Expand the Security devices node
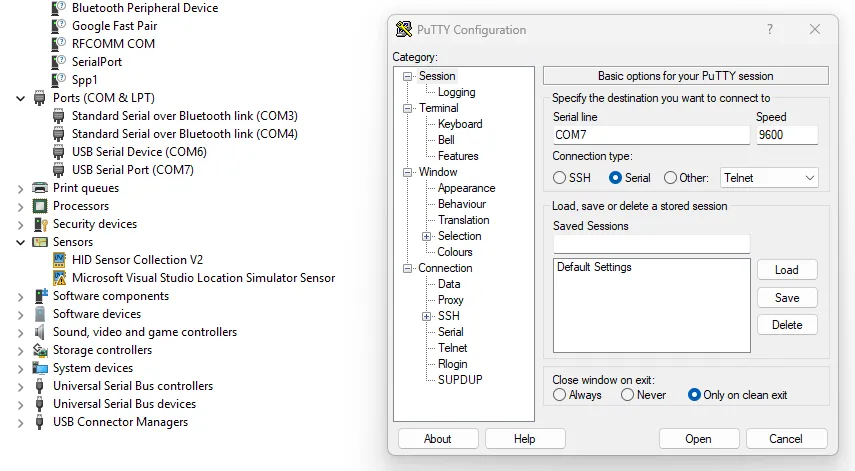 [x=20, y=225]
